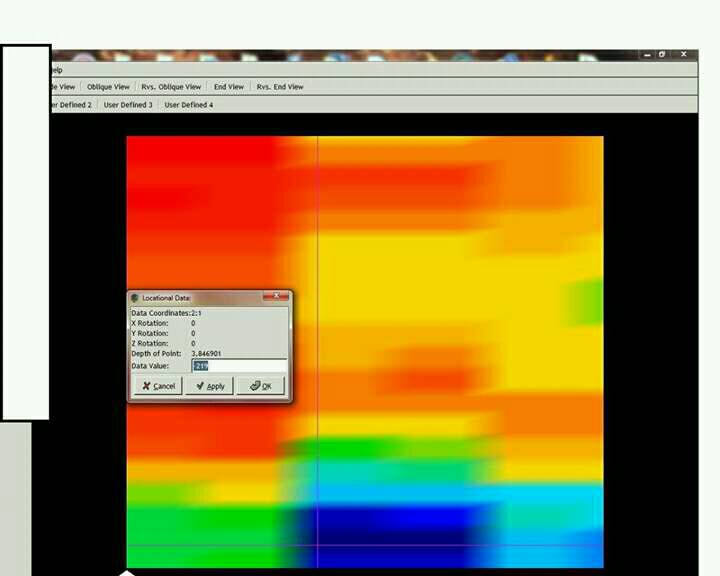The image size is (720, 576).
Task: Close the Locational Data dialog
Action: click(x=275, y=297)
